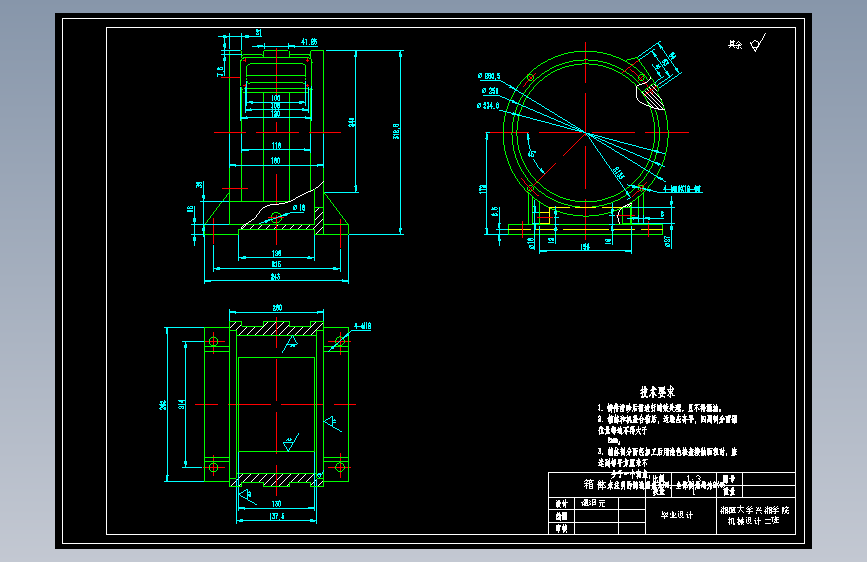Select the 1:3 scale value in title block
The image size is (867, 562).
[693, 478]
